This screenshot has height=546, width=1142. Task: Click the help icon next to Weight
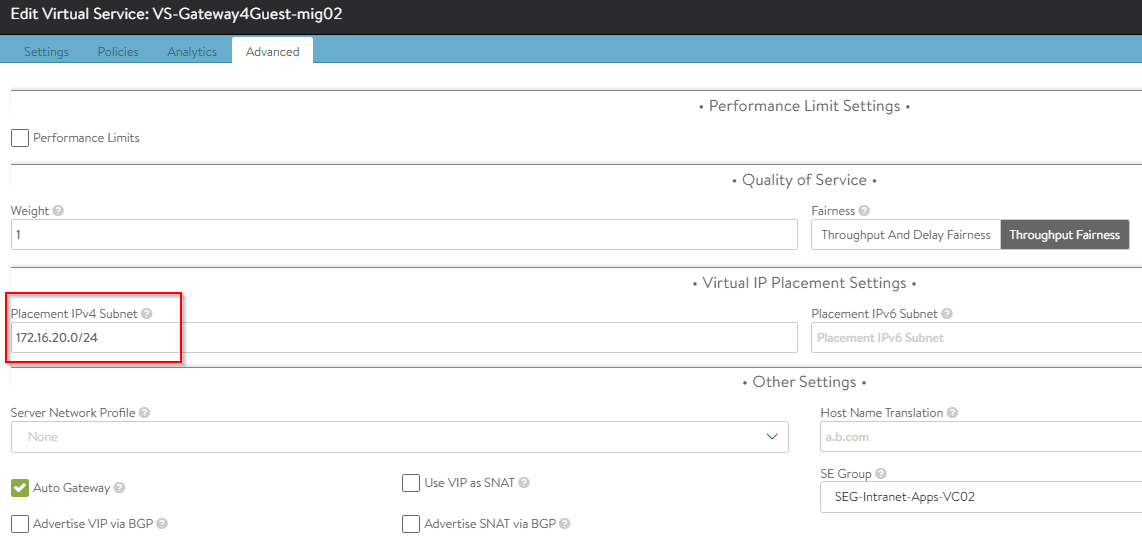(x=58, y=210)
